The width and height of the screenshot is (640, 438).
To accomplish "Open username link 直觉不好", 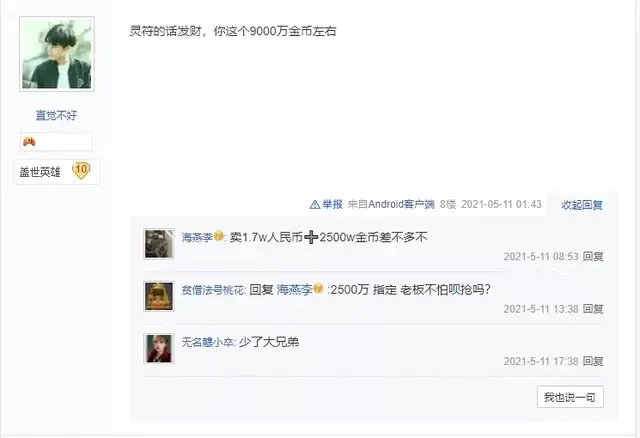I will (56, 116).
